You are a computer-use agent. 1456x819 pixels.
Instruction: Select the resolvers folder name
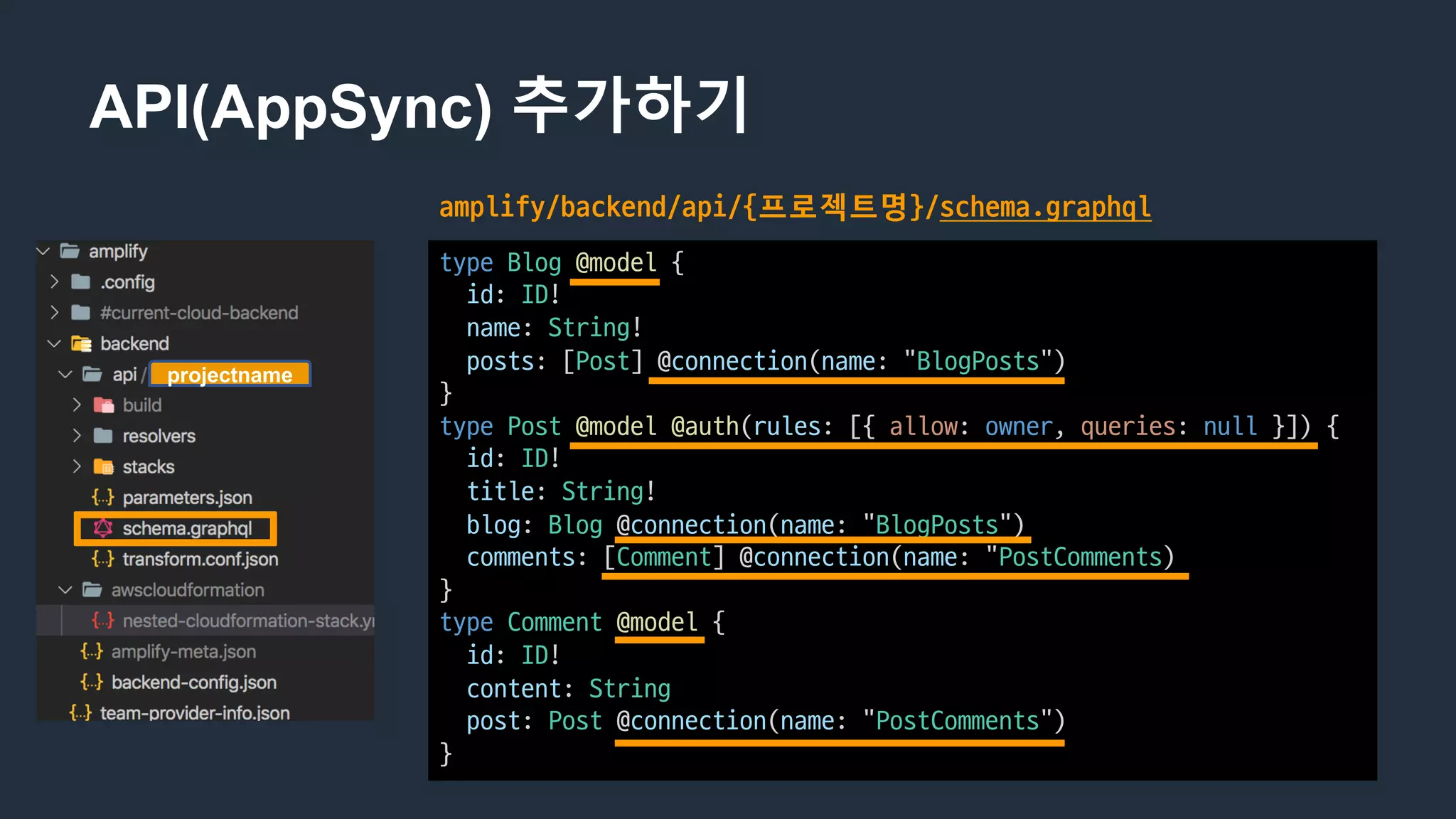[x=159, y=436]
